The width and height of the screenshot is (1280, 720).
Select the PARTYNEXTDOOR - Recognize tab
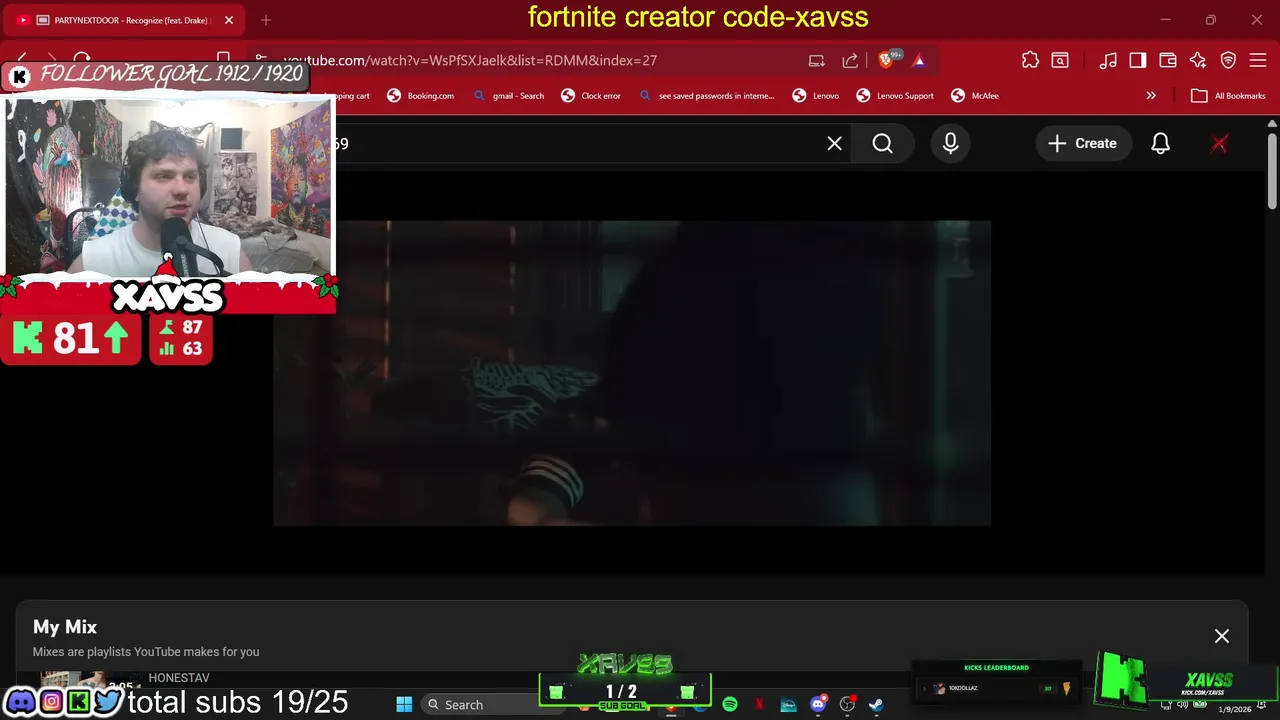click(x=124, y=20)
